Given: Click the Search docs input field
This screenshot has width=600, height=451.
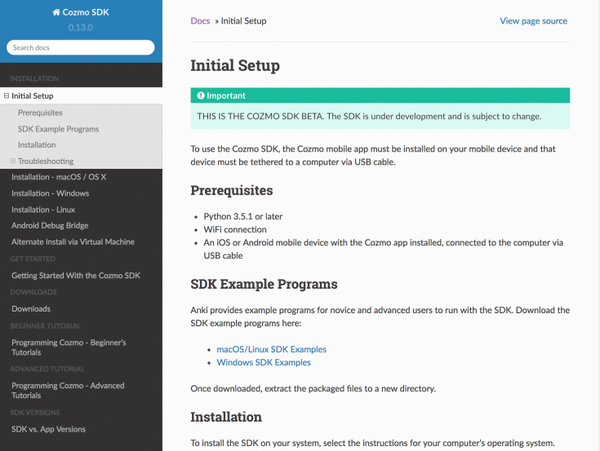Looking at the screenshot, I should coord(81,47).
